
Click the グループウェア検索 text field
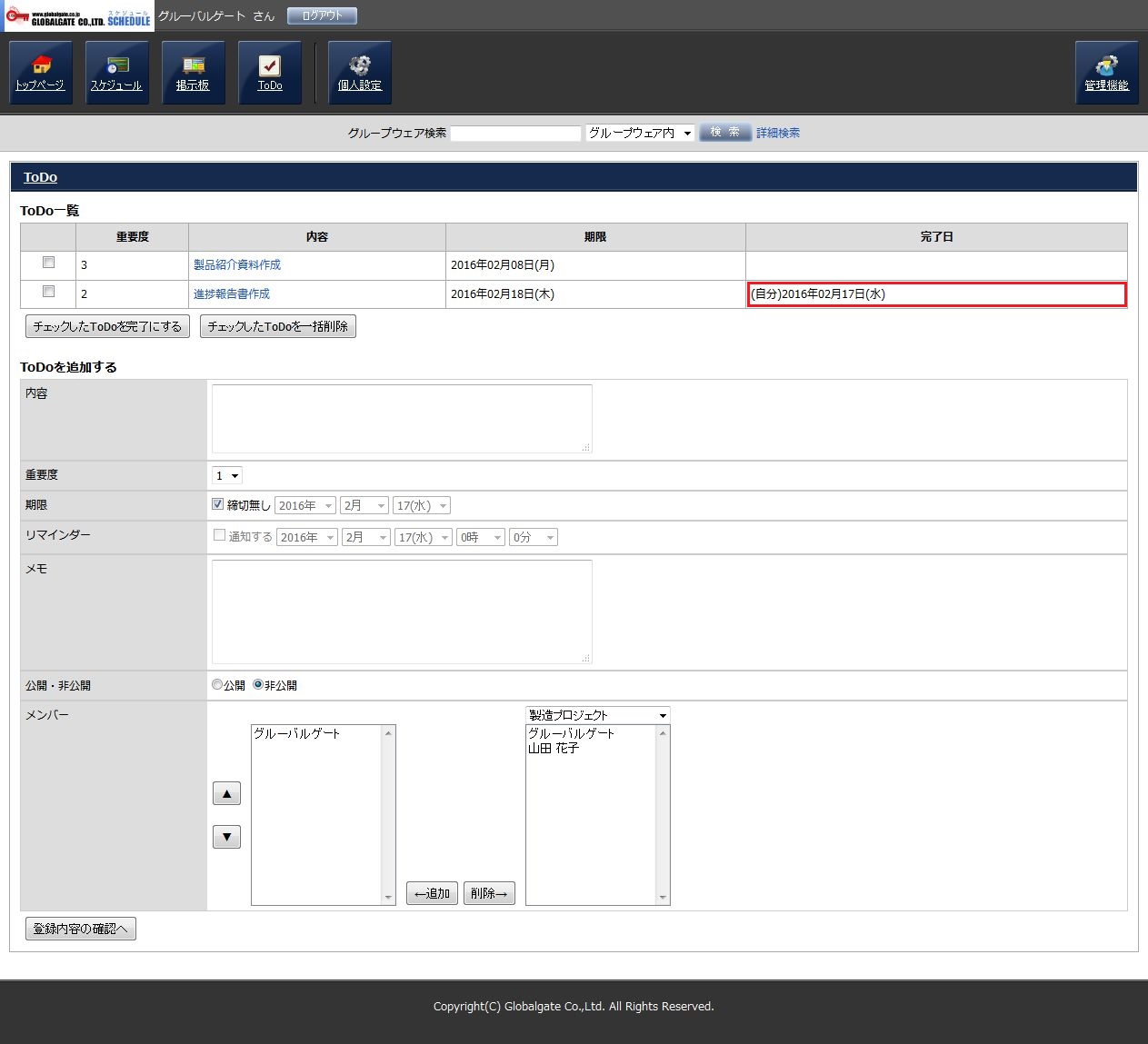click(515, 134)
